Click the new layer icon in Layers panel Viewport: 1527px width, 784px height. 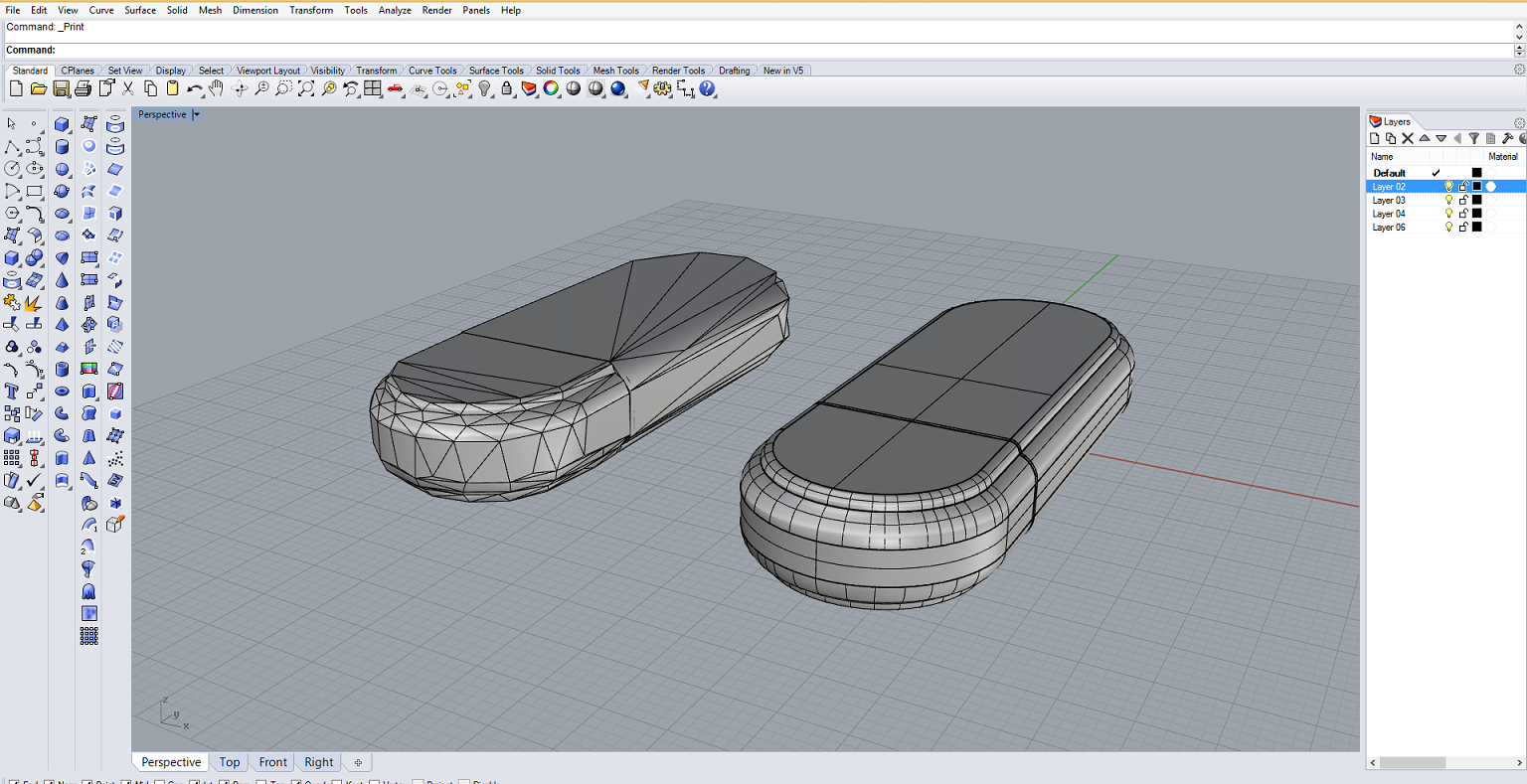pyautogui.click(x=1376, y=139)
